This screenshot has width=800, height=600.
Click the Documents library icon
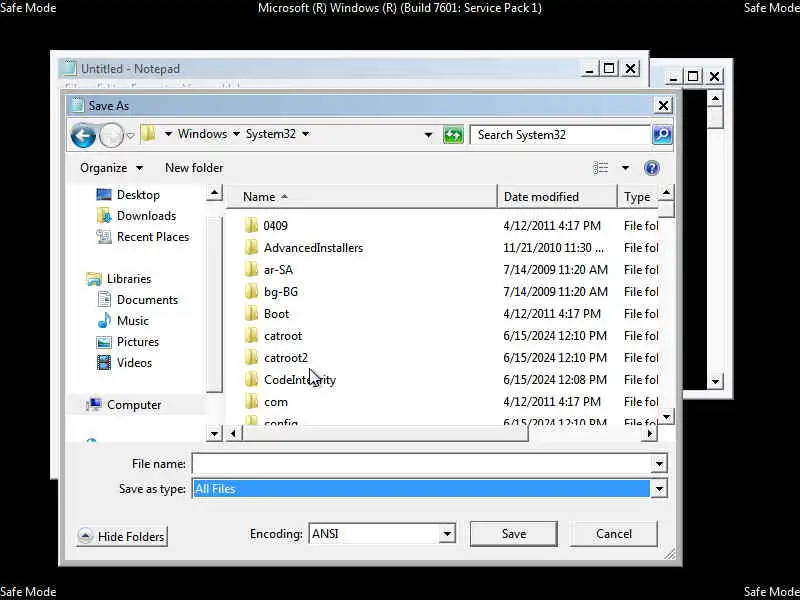click(x=104, y=299)
